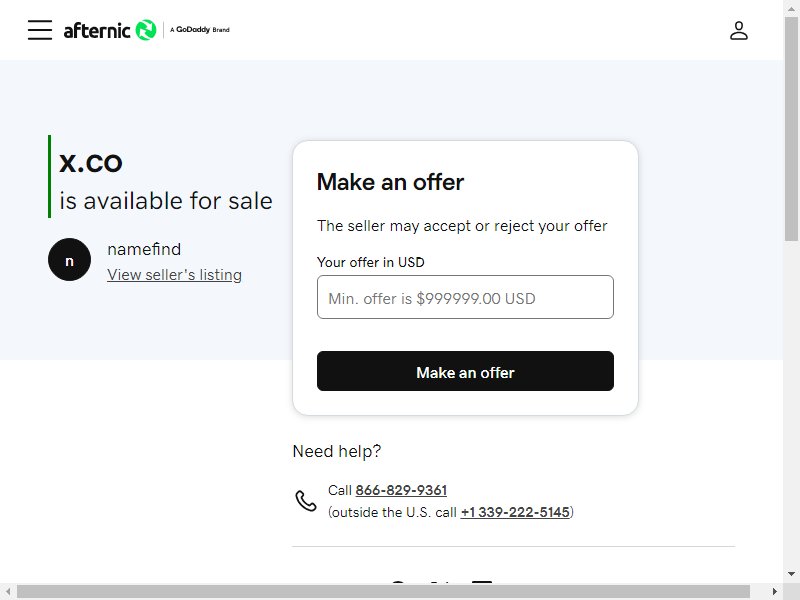Click the Afternic logo
Image resolution: width=800 pixels, height=600 pixels.
coord(110,30)
